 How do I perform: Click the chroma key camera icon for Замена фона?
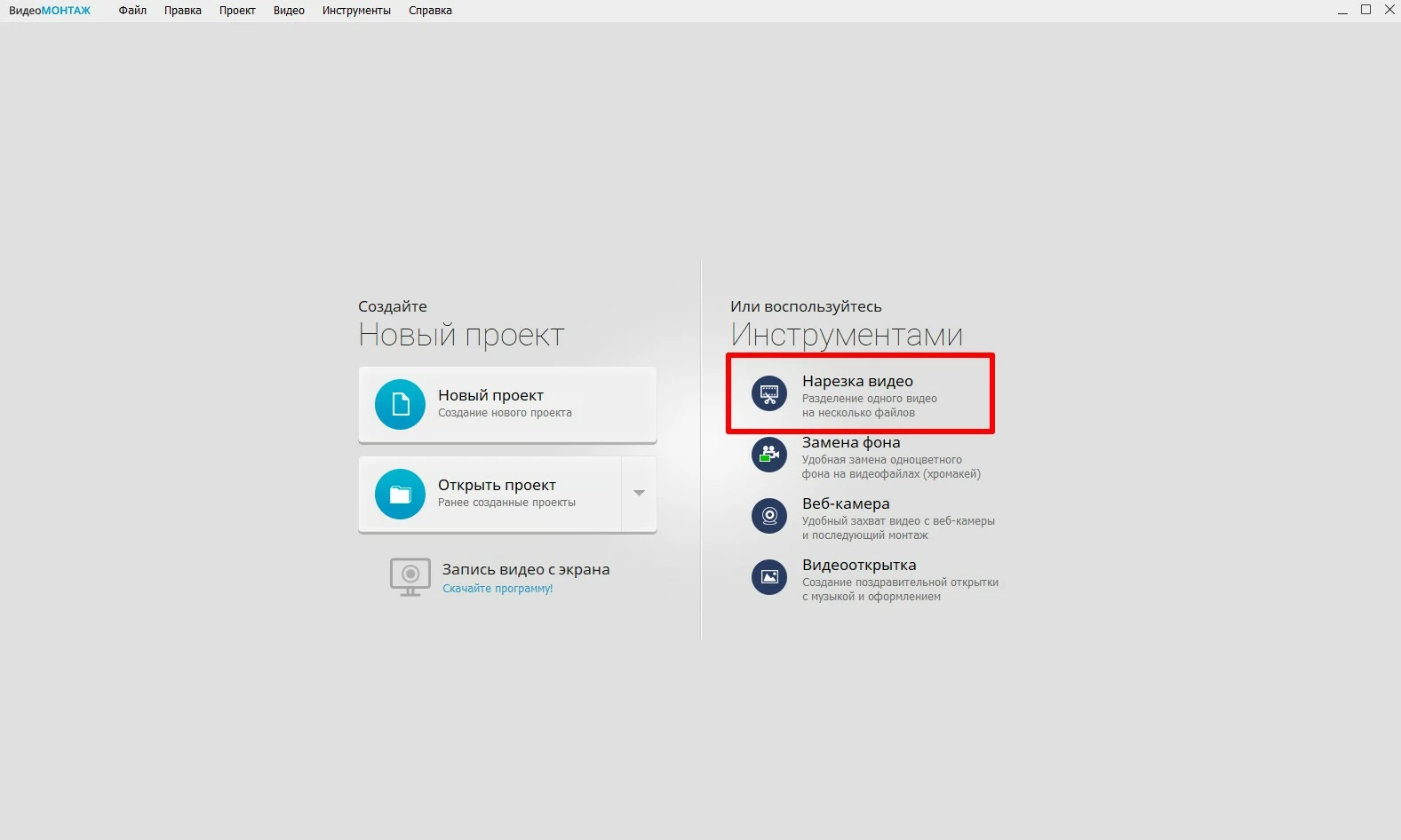[769, 455]
